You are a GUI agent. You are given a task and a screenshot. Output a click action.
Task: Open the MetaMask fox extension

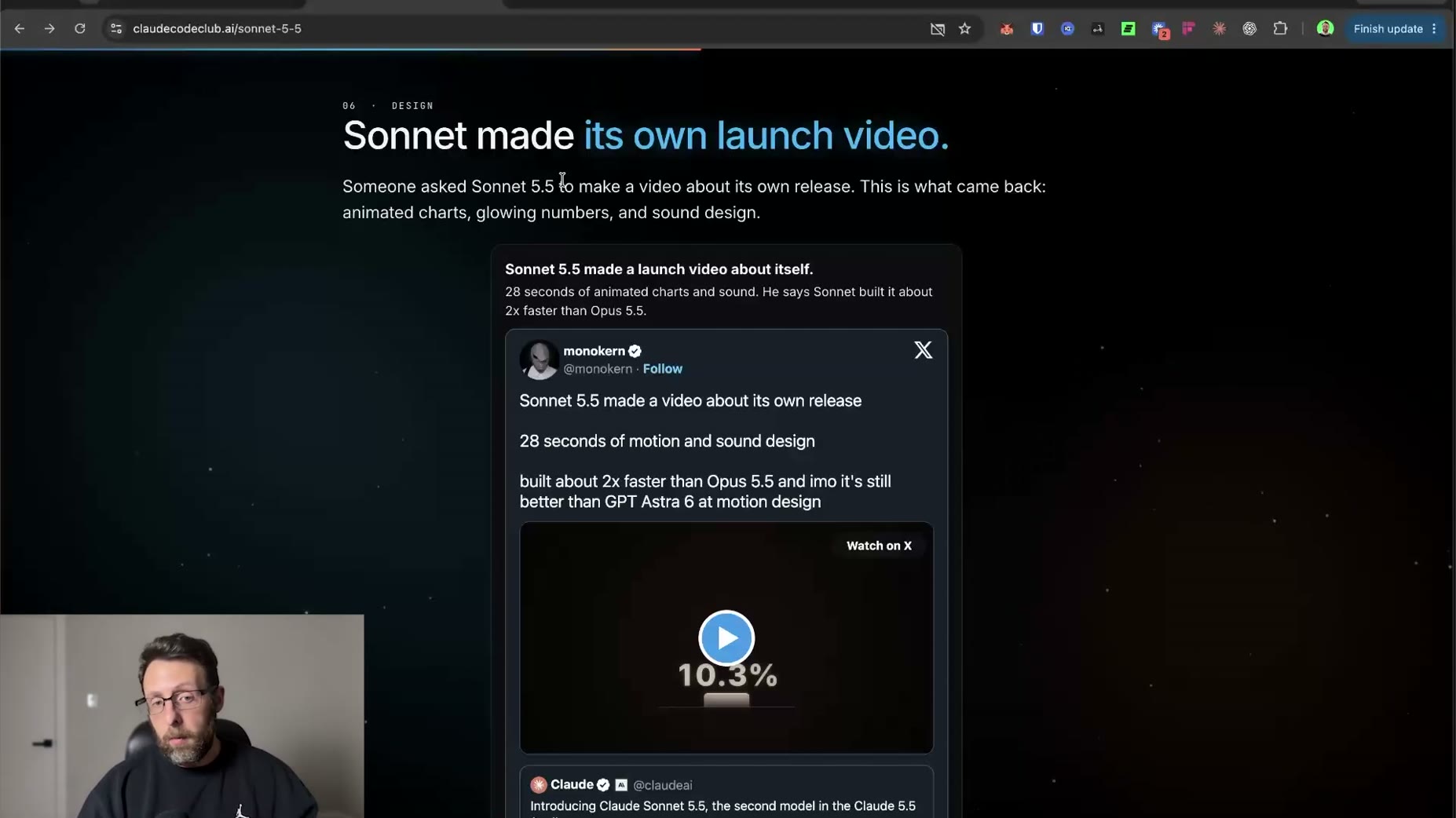click(x=1007, y=29)
